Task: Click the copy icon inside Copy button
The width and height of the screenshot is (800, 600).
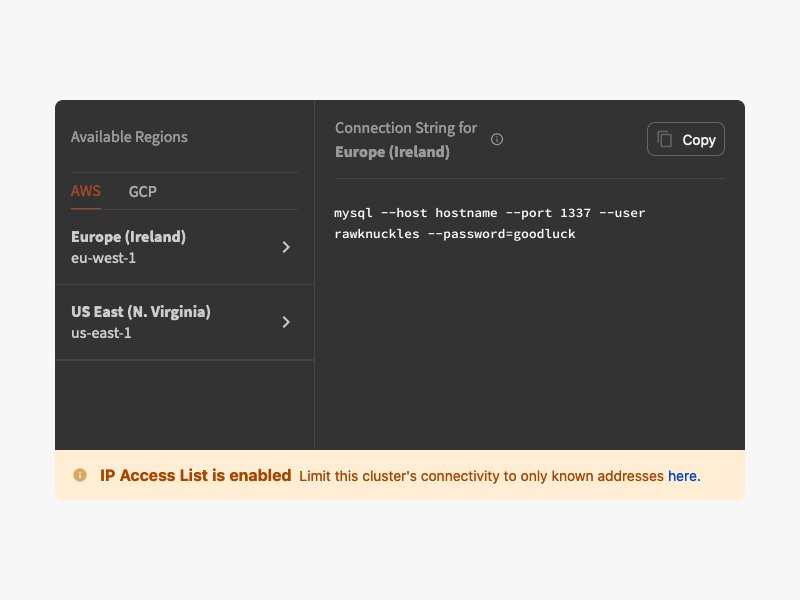Action: coord(664,139)
